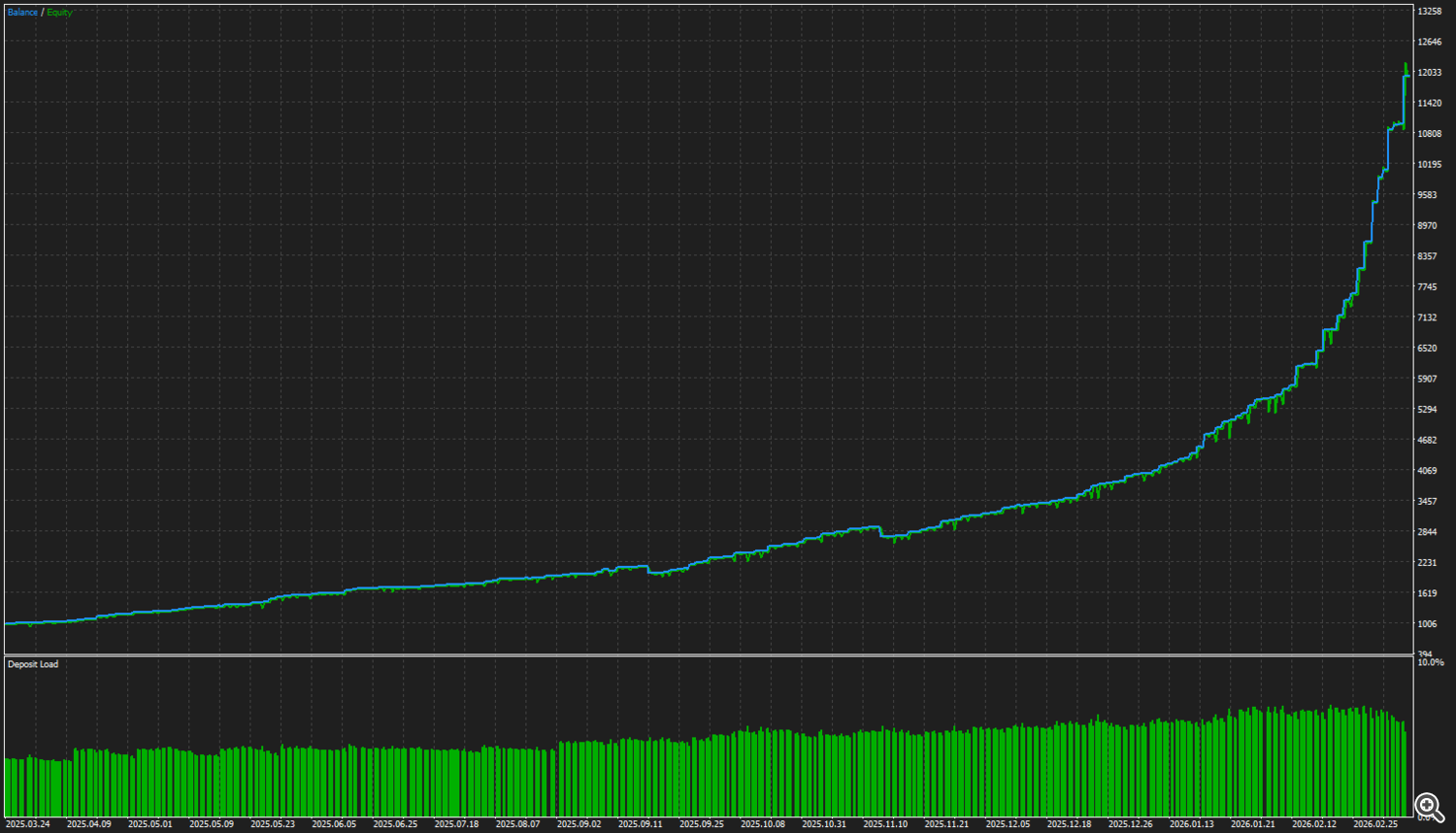Image resolution: width=1456 pixels, height=833 pixels.
Task: Click the 2844 axis value
Action: tap(1427, 532)
